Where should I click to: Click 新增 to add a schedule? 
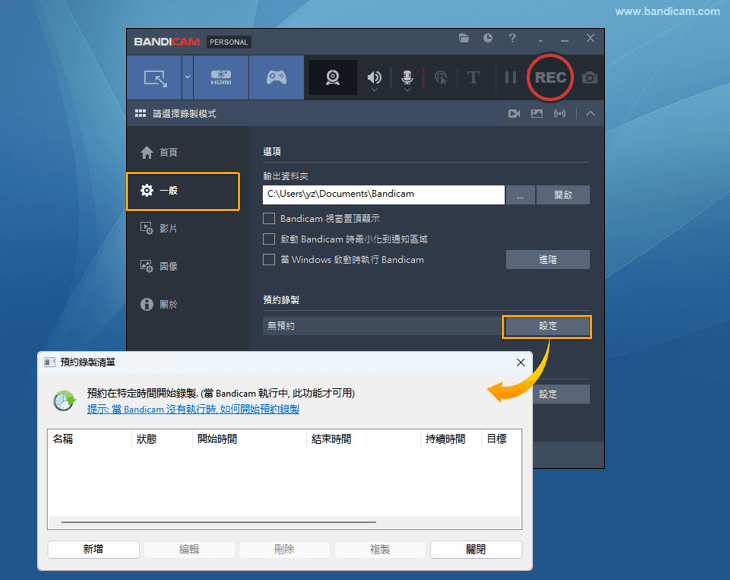coord(93,549)
